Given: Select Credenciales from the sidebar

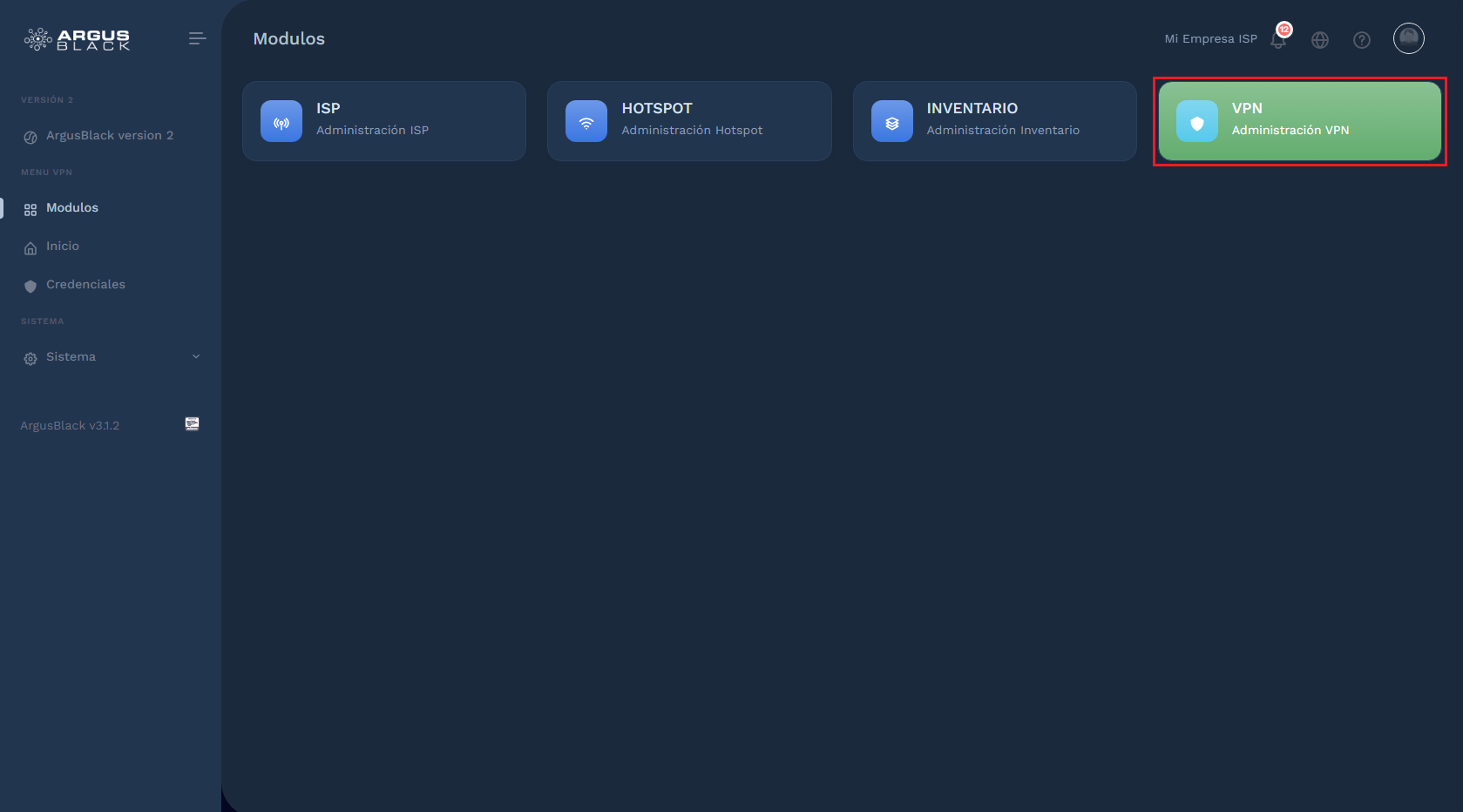Looking at the screenshot, I should 85,284.
